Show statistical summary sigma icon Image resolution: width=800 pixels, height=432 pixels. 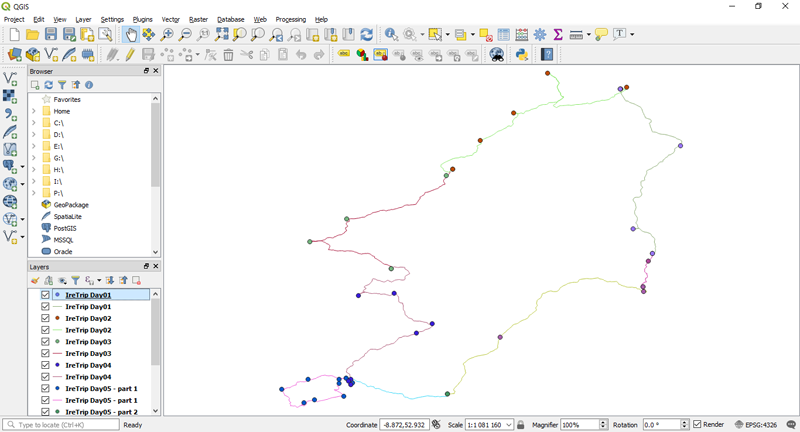pos(558,34)
